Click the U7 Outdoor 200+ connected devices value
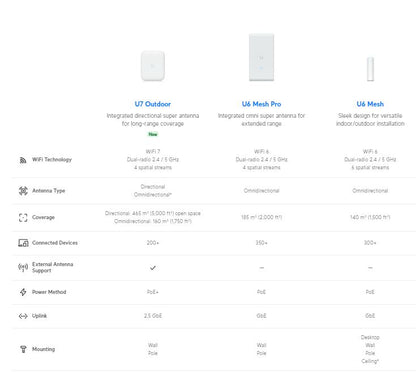The height and width of the screenshot is (372, 416). coord(153,243)
